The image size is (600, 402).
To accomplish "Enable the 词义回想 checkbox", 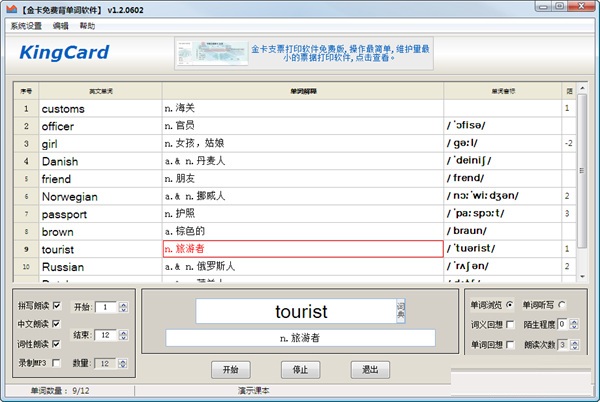I will (510, 324).
